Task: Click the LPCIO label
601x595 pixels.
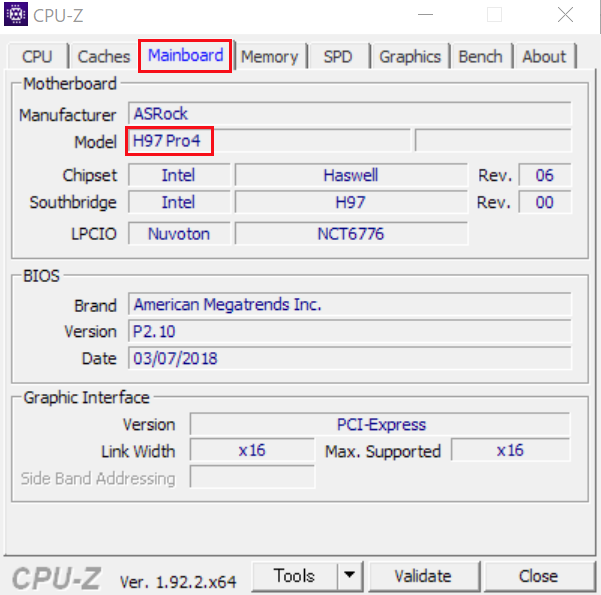Action: (94, 233)
